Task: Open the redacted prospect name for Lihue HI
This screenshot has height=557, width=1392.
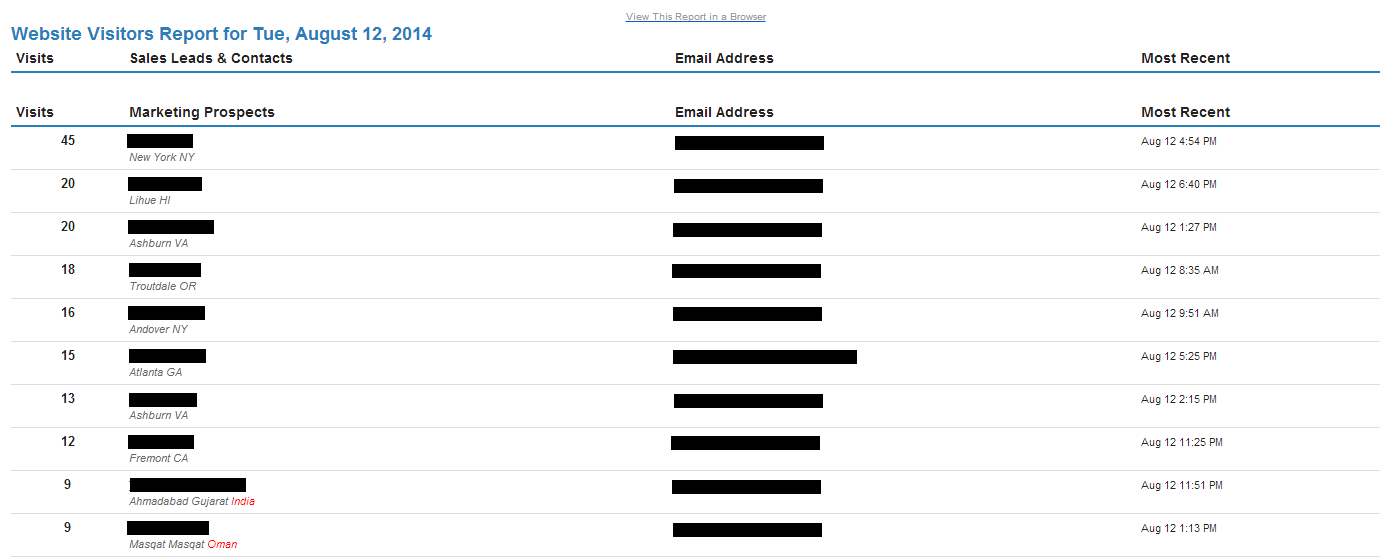Action: pos(165,184)
